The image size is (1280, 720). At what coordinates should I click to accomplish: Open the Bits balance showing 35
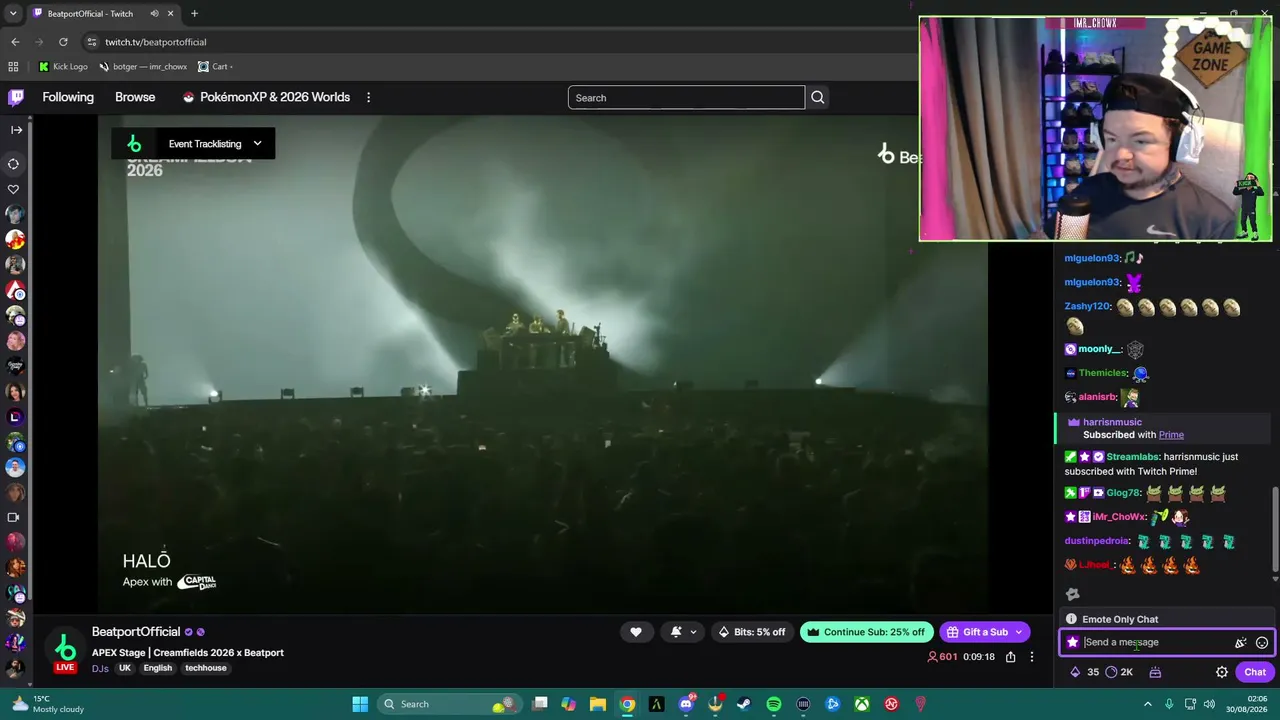tap(1085, 672)
